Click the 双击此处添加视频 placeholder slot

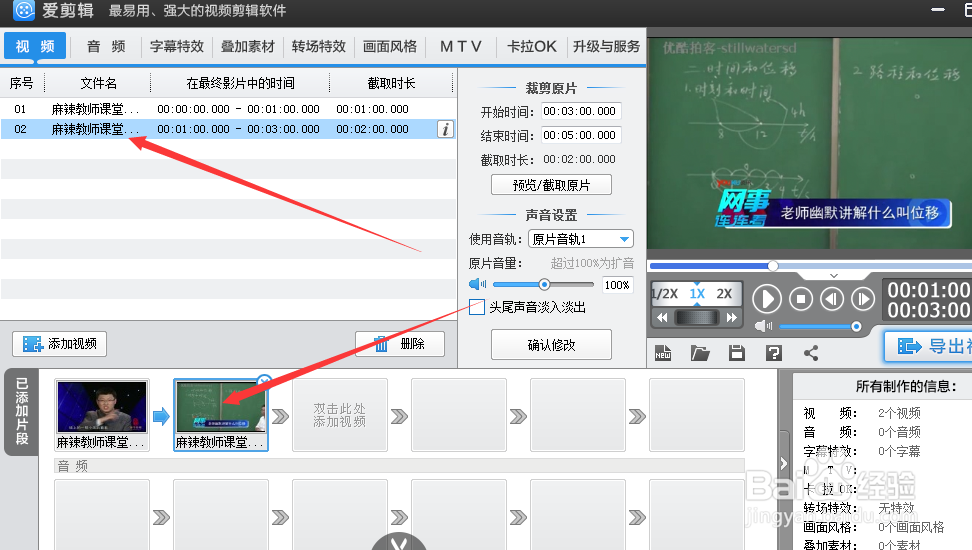coord(340,415)
